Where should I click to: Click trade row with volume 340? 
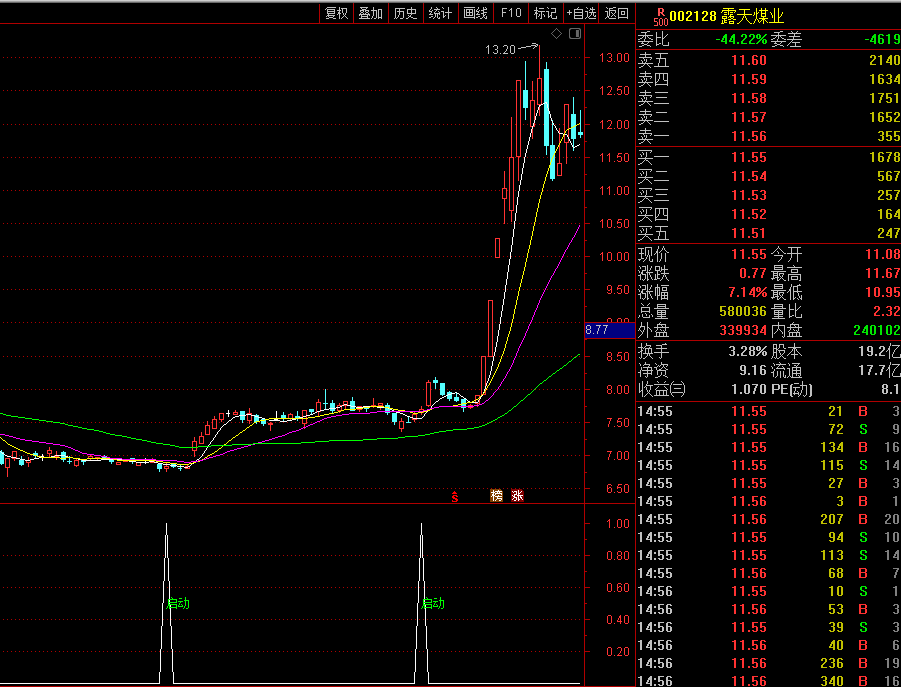coord(769,681)
